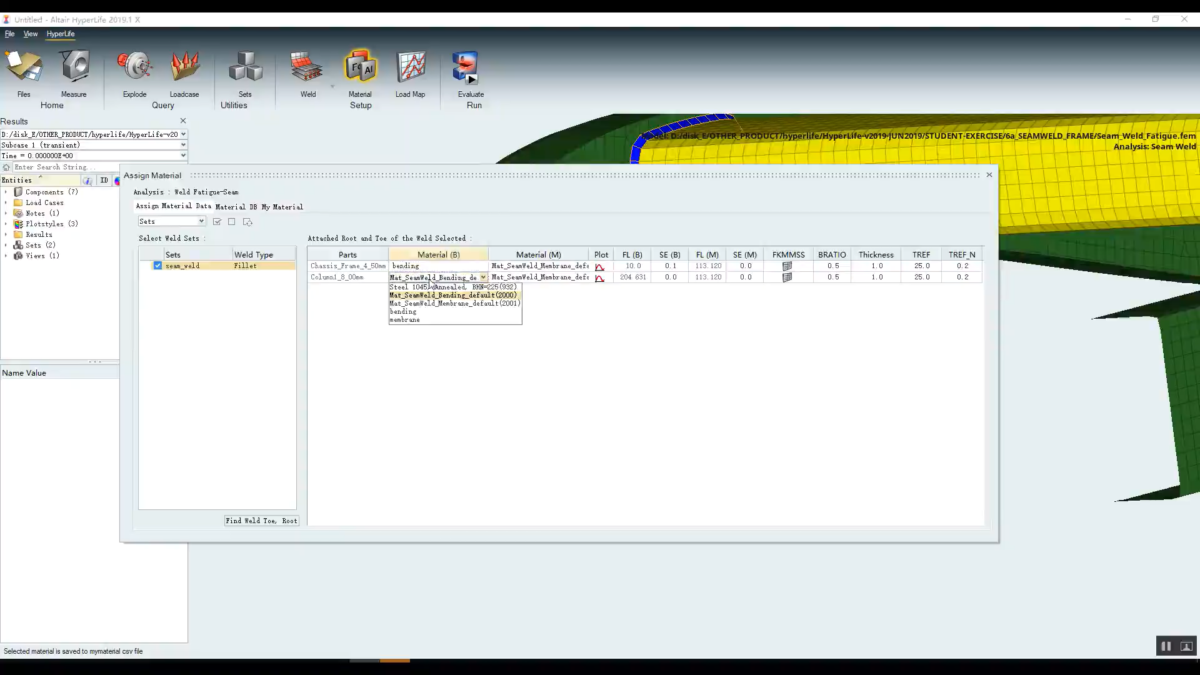The image size is (1200, 675).
Task: Click the Fillet weld type cell
Action: [x=264, y=266]
